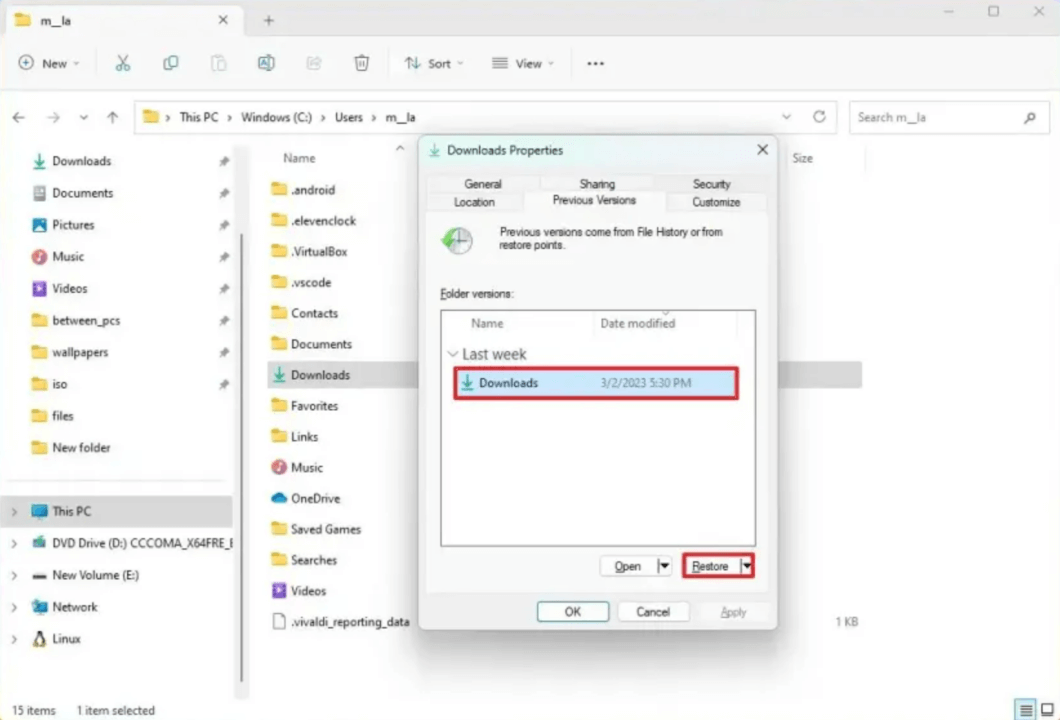Select the Cut scissors icon on the toolbar

click(x=122, y=63)
